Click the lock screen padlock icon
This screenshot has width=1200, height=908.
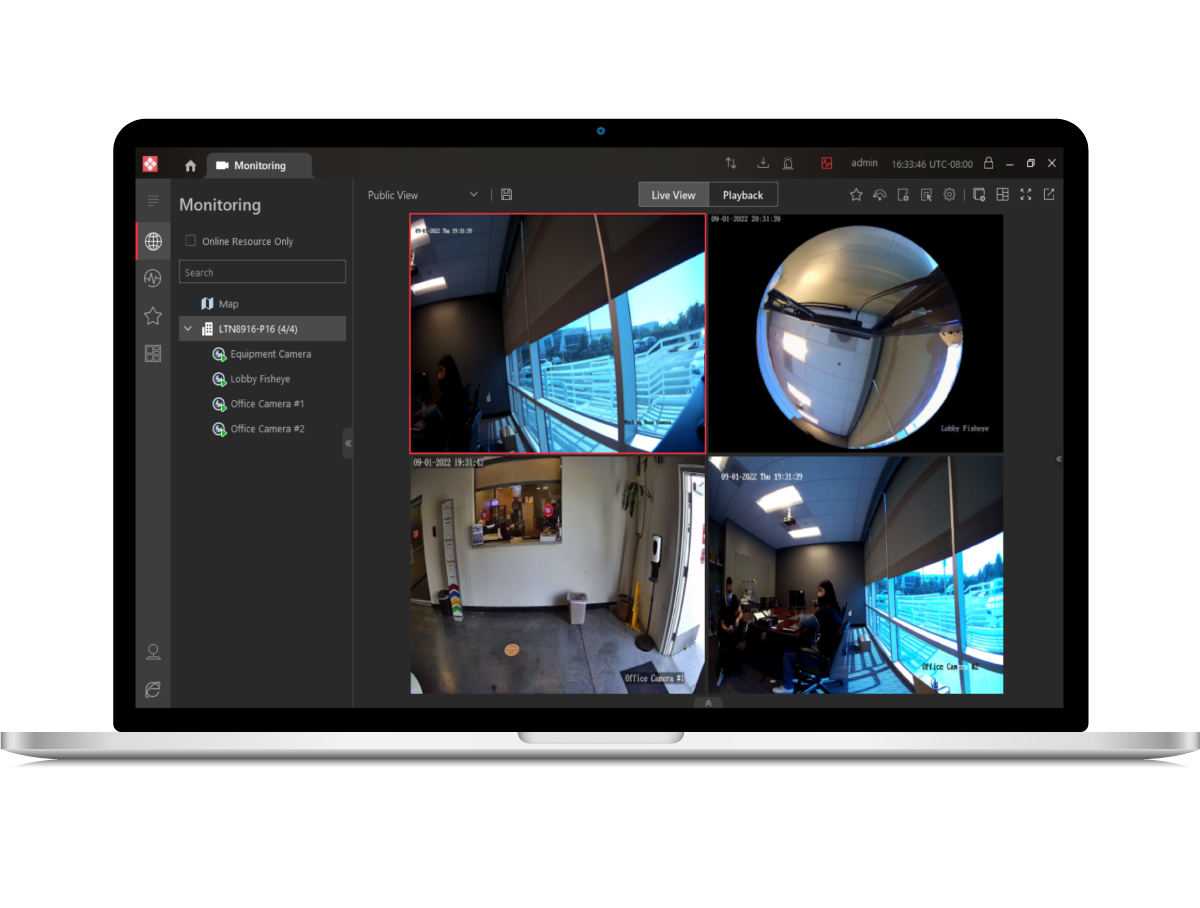(988, 163)
